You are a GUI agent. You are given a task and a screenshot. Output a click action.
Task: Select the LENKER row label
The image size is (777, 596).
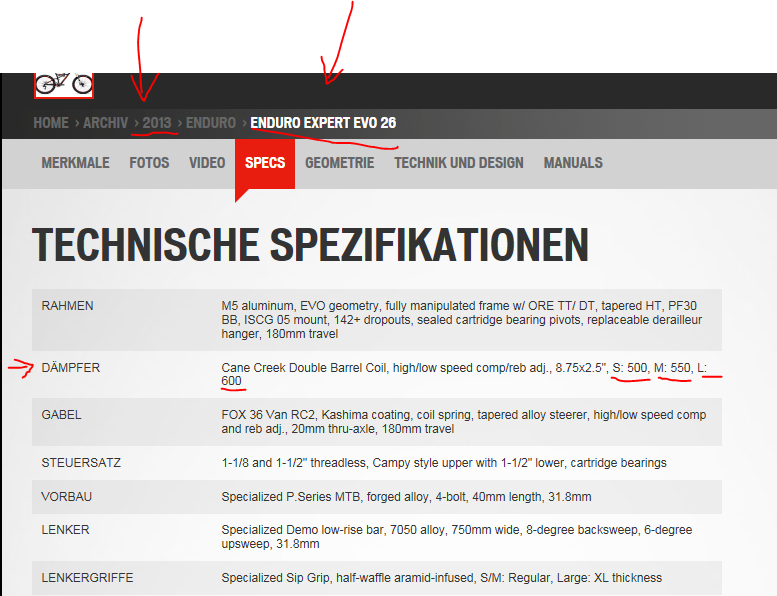pos(65,530)
